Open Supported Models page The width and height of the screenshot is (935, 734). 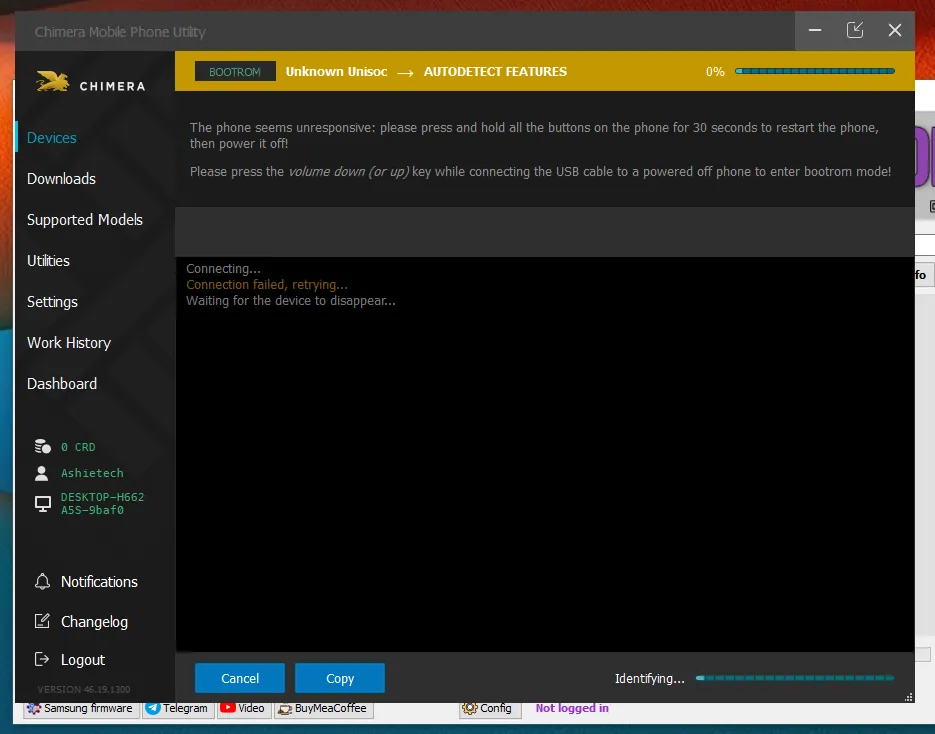(x=85, y=220)
